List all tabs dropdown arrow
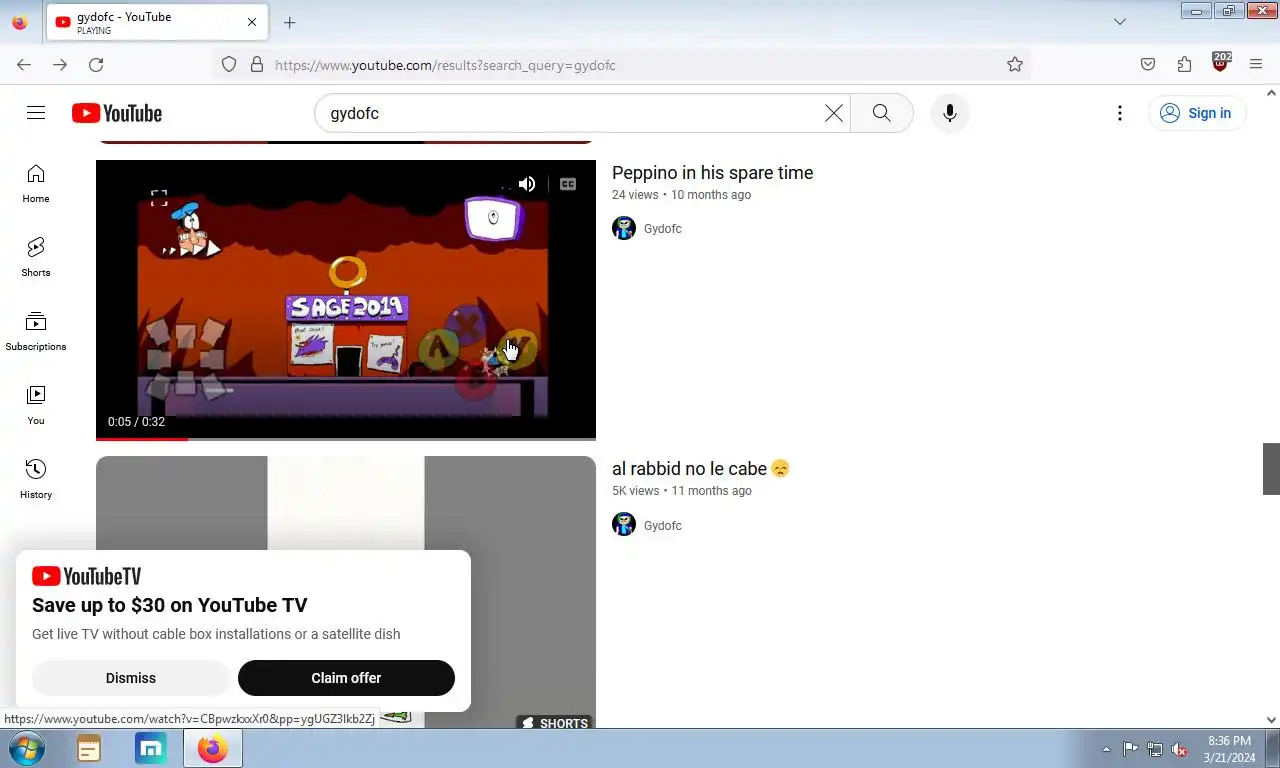Screen dimensions: 1280x768 coord(1120,22)
